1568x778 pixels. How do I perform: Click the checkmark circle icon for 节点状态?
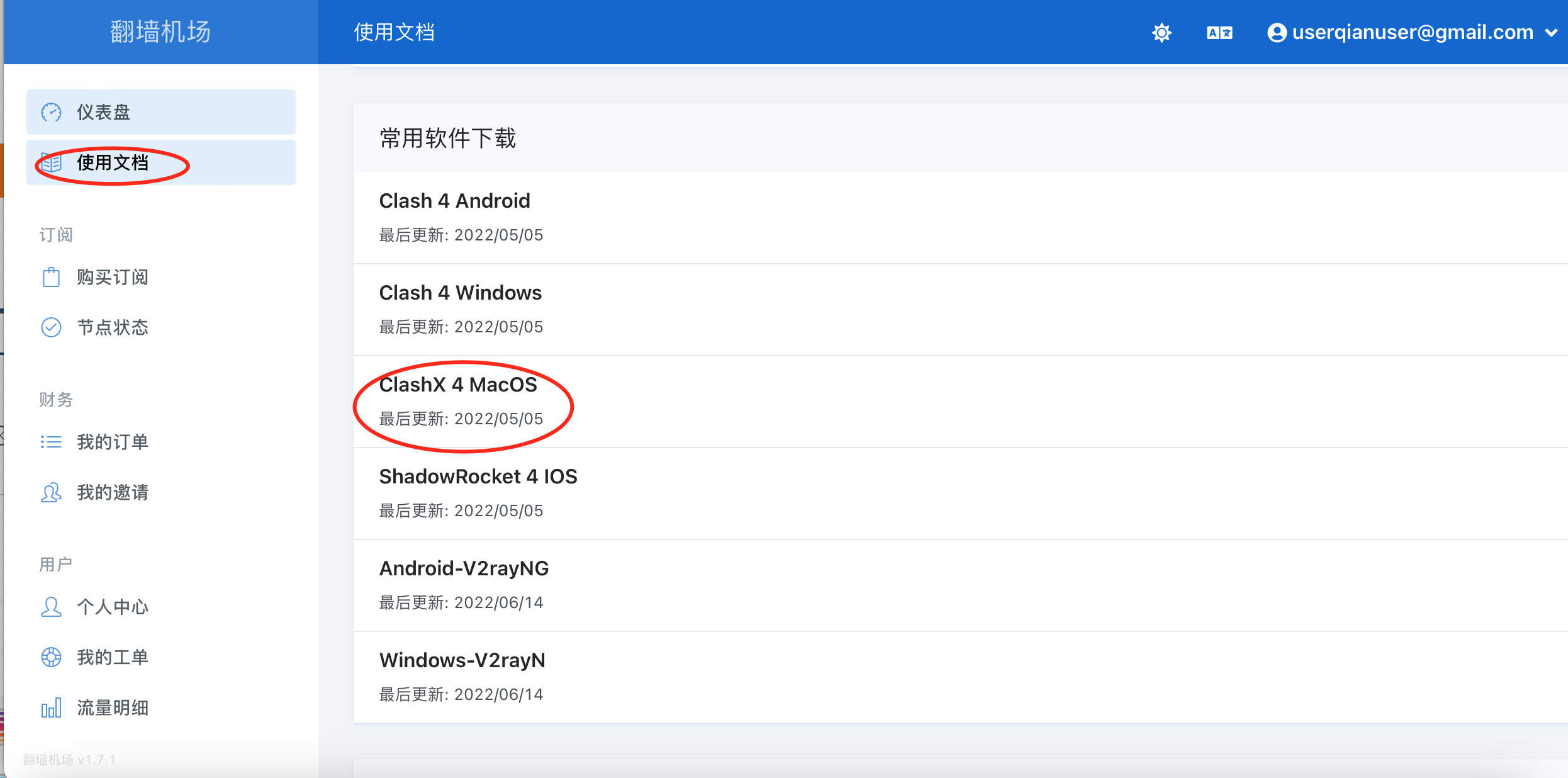(51, 327)
